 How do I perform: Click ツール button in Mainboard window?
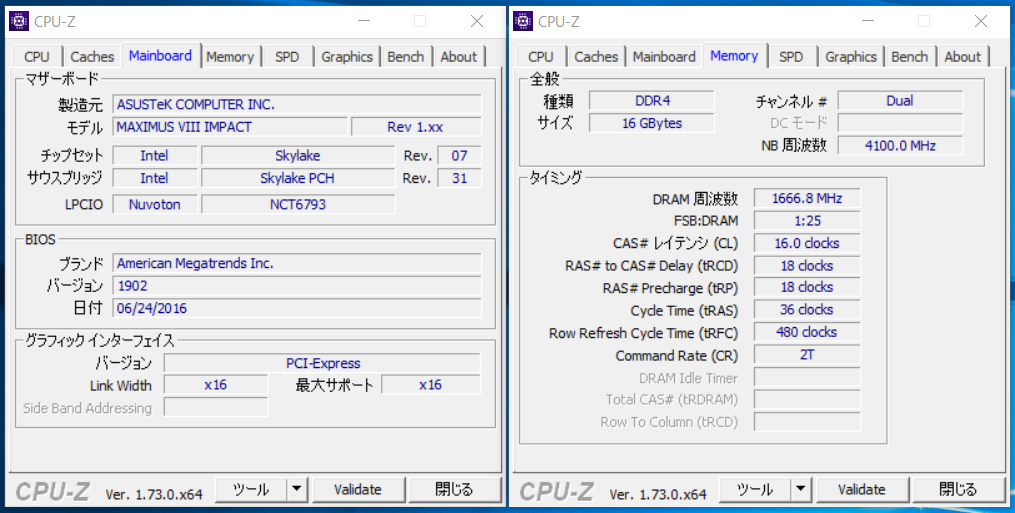pyautogui.click(x=251, y=490)
